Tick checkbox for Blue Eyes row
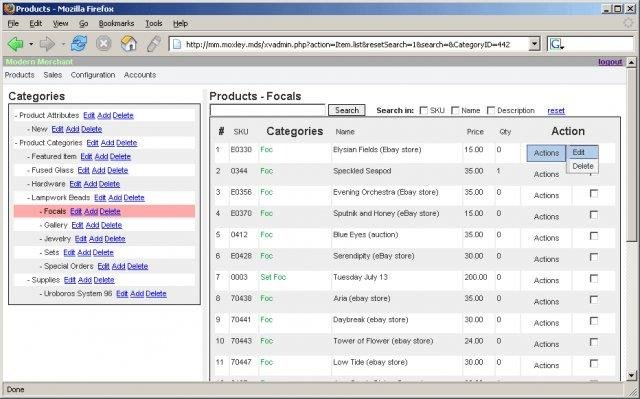The image size is (640, 399). click(594, 236)
